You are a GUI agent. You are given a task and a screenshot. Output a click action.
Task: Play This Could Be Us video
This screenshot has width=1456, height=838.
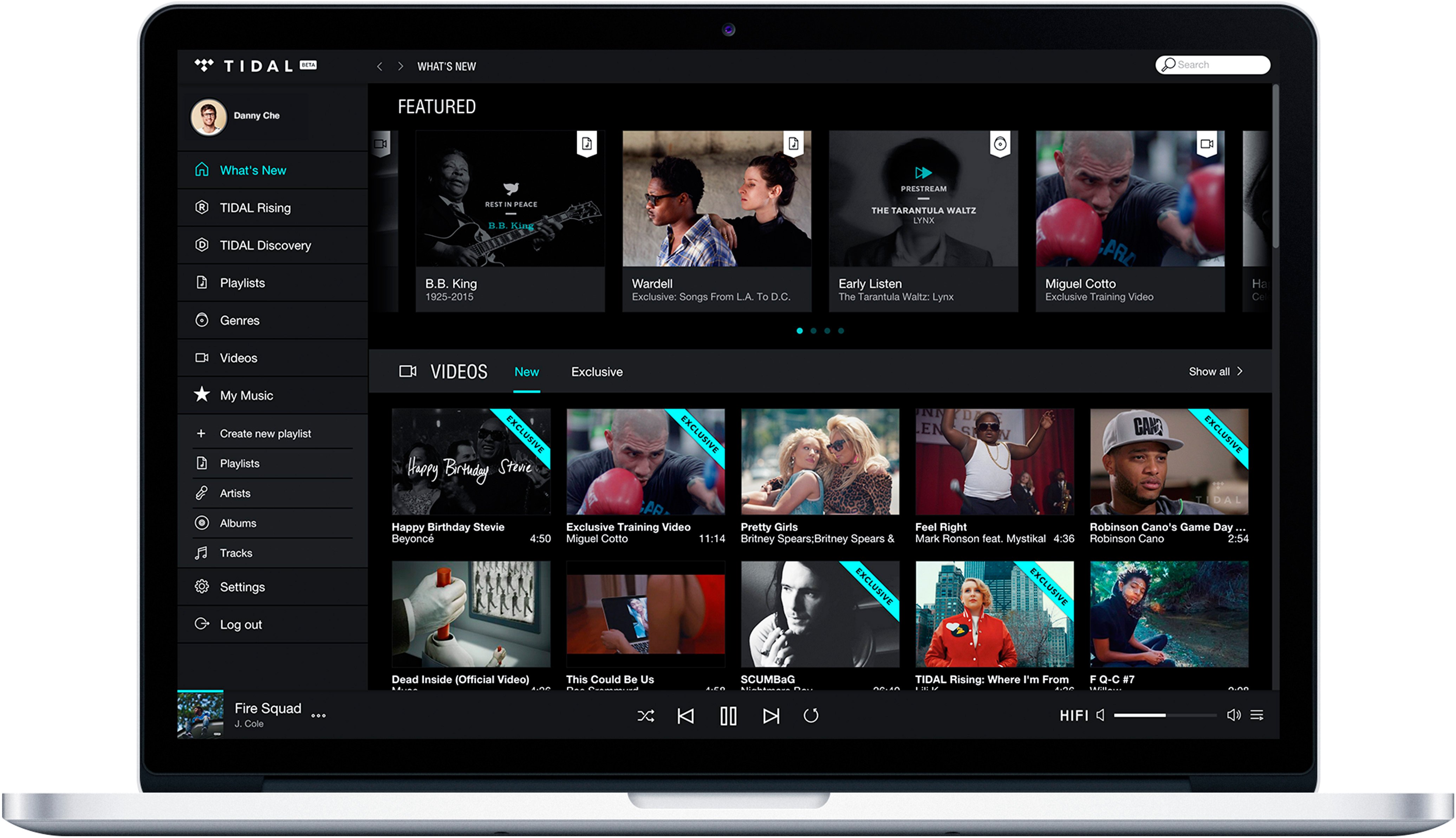click(x=645, y=614)
